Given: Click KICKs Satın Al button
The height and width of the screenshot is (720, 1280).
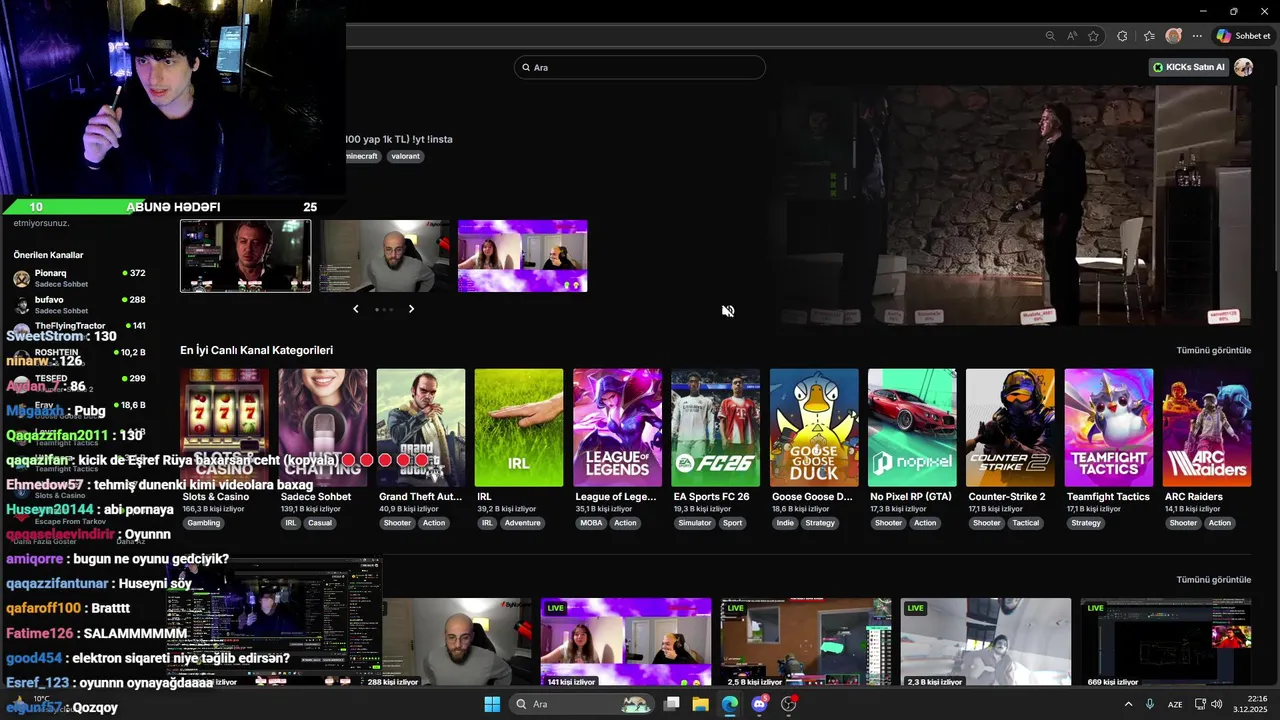Looking at the screenshot, I should click(1188, 67).
